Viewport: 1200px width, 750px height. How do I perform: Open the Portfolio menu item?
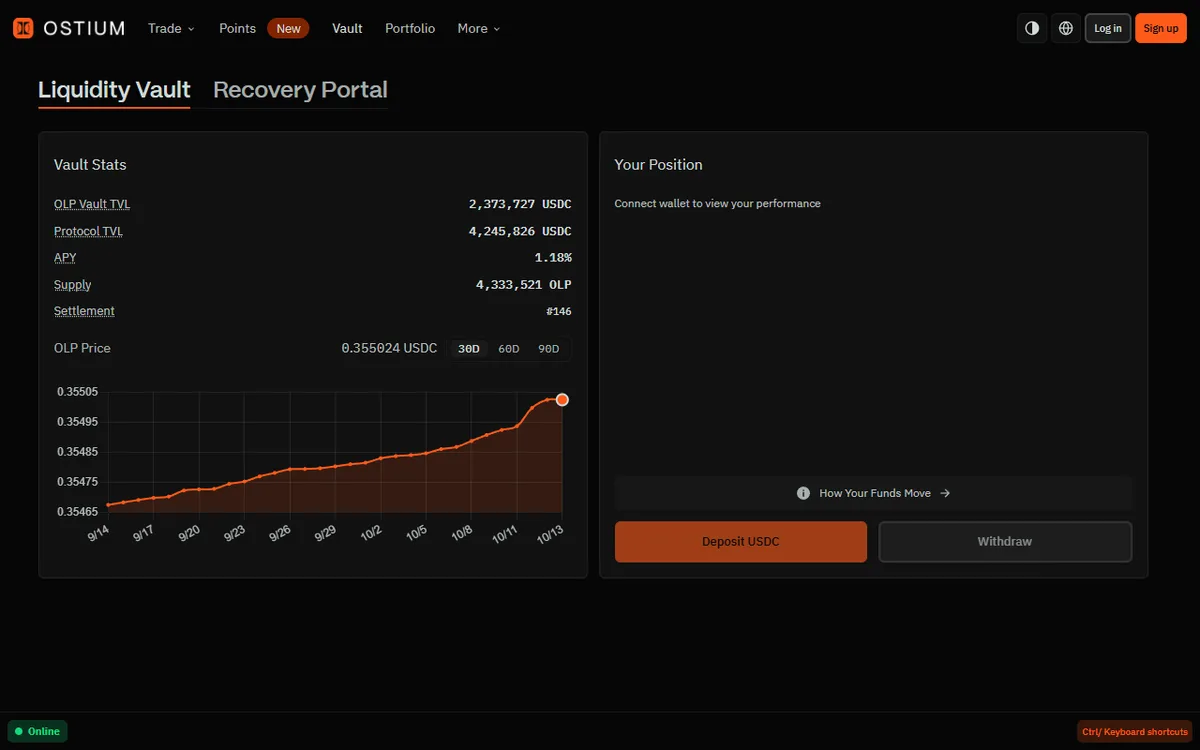click(x=410, y=28)
